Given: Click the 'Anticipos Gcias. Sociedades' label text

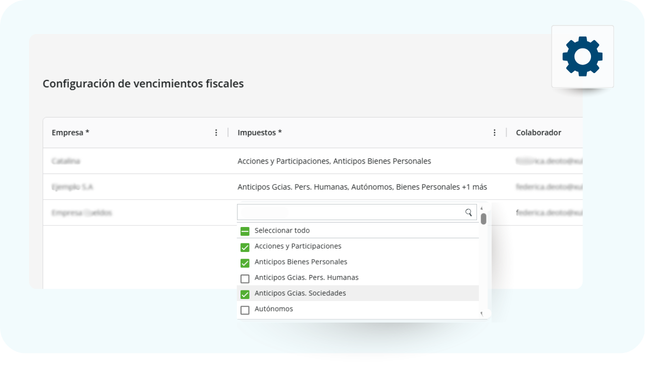Looking at the screenshot, I should point(300,293).
